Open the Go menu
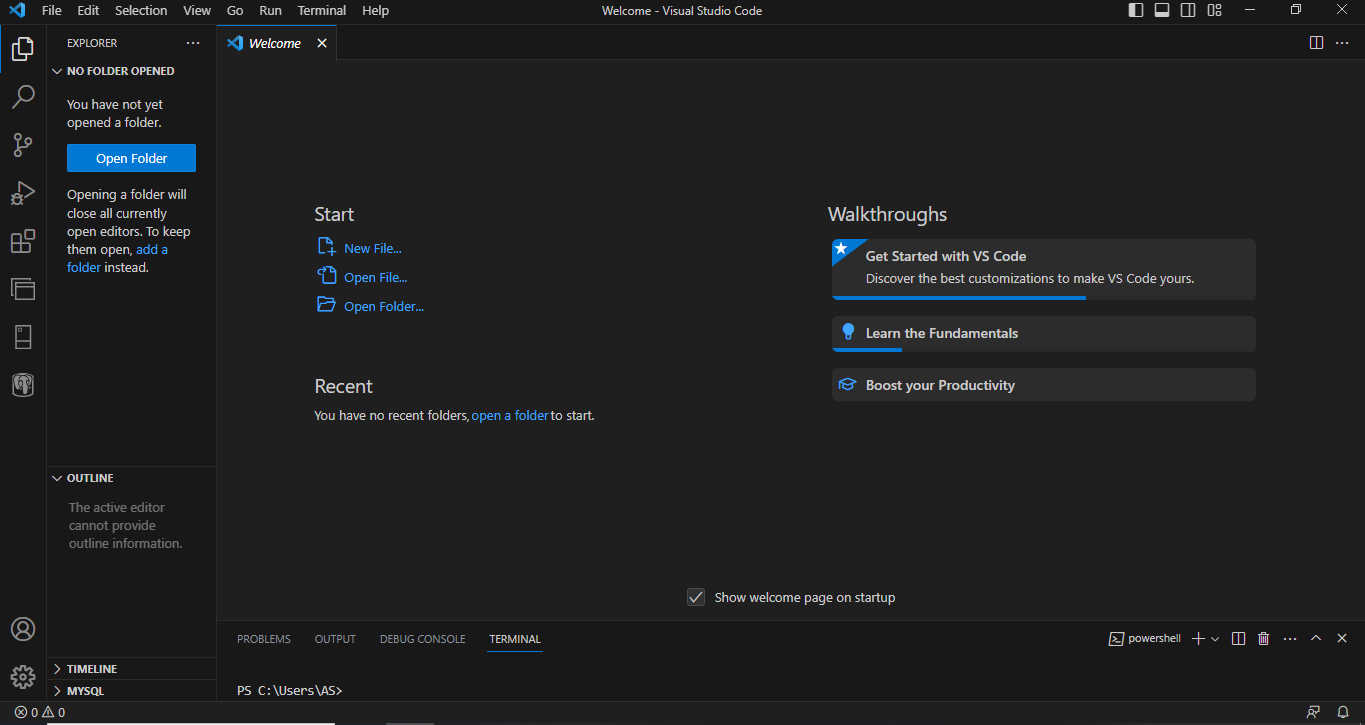 point(235,10)
